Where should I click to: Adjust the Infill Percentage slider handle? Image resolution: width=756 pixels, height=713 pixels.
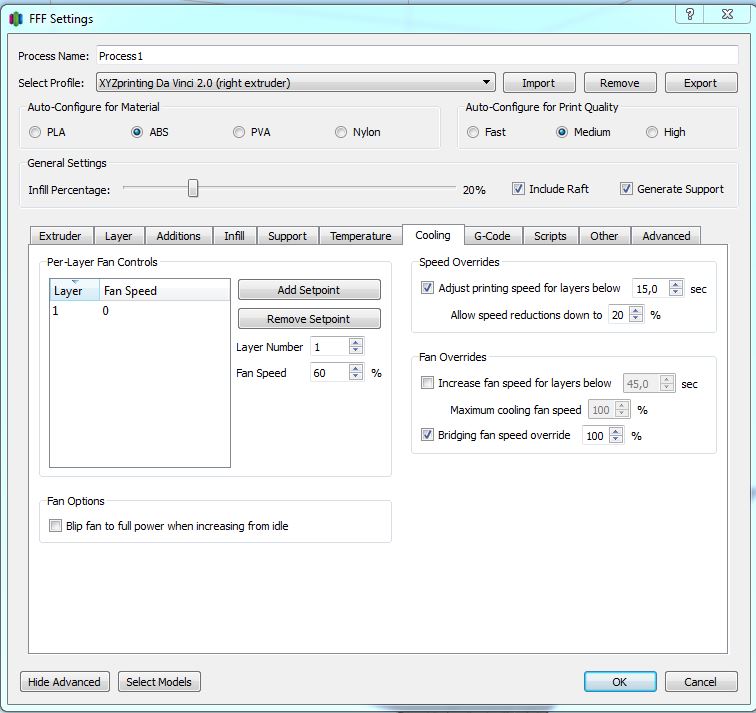pyautogui.click(x=193, y=188)
